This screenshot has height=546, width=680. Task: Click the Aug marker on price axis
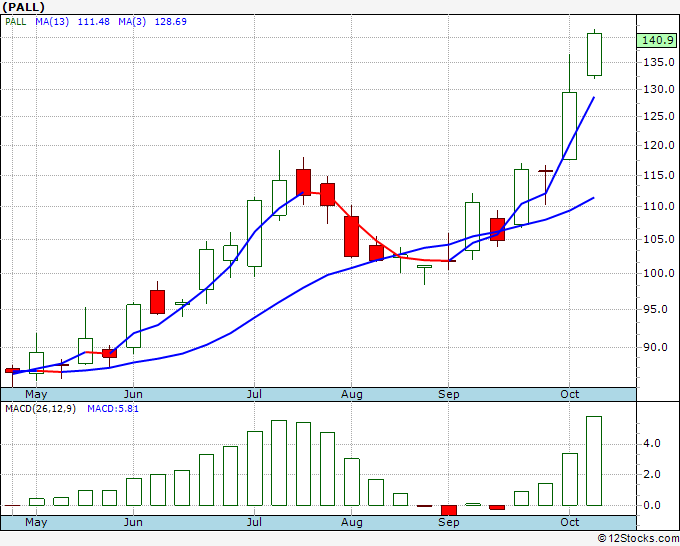[351, 394]
